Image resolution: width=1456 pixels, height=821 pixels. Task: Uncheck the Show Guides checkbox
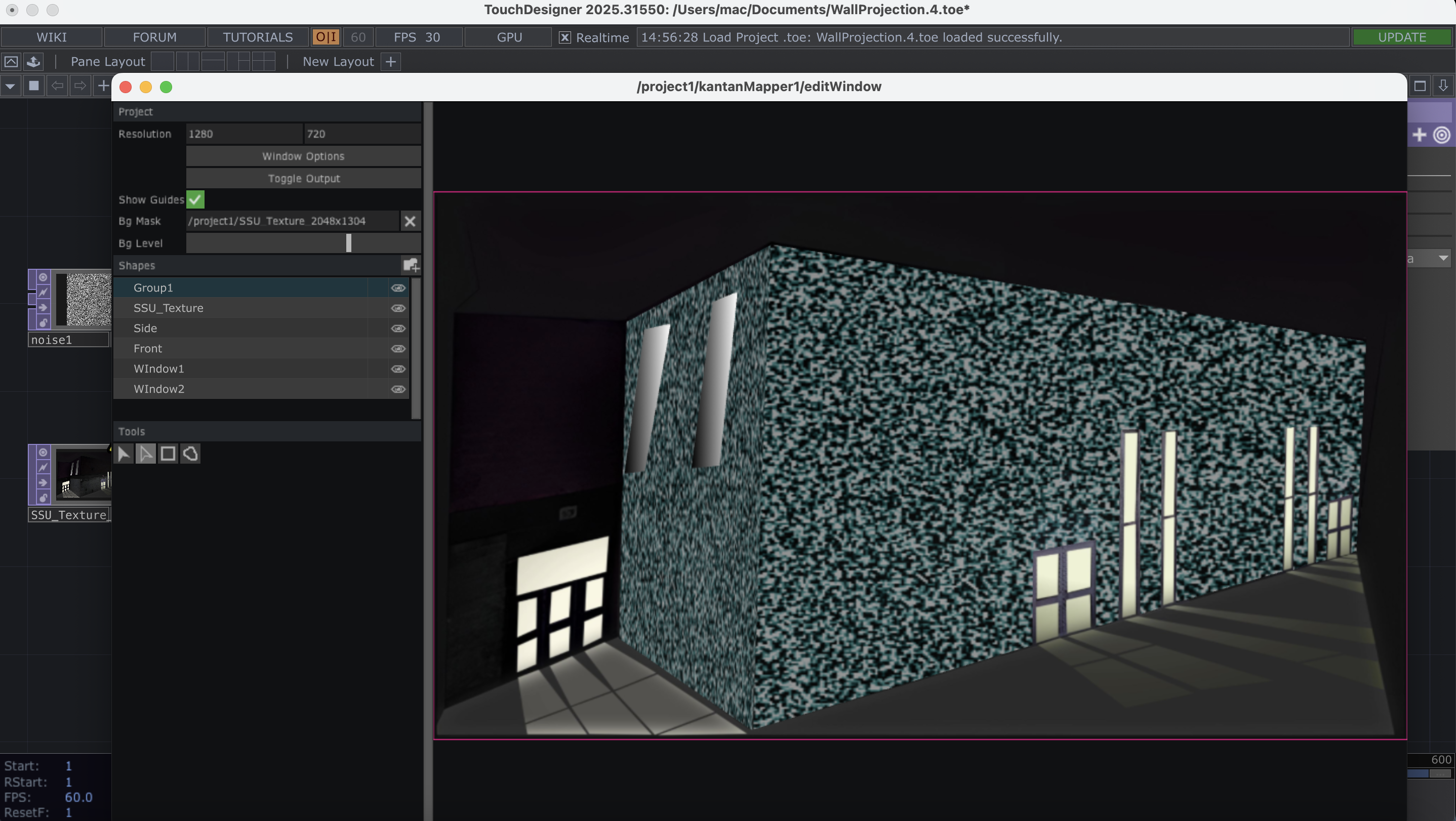pos(195,199)
